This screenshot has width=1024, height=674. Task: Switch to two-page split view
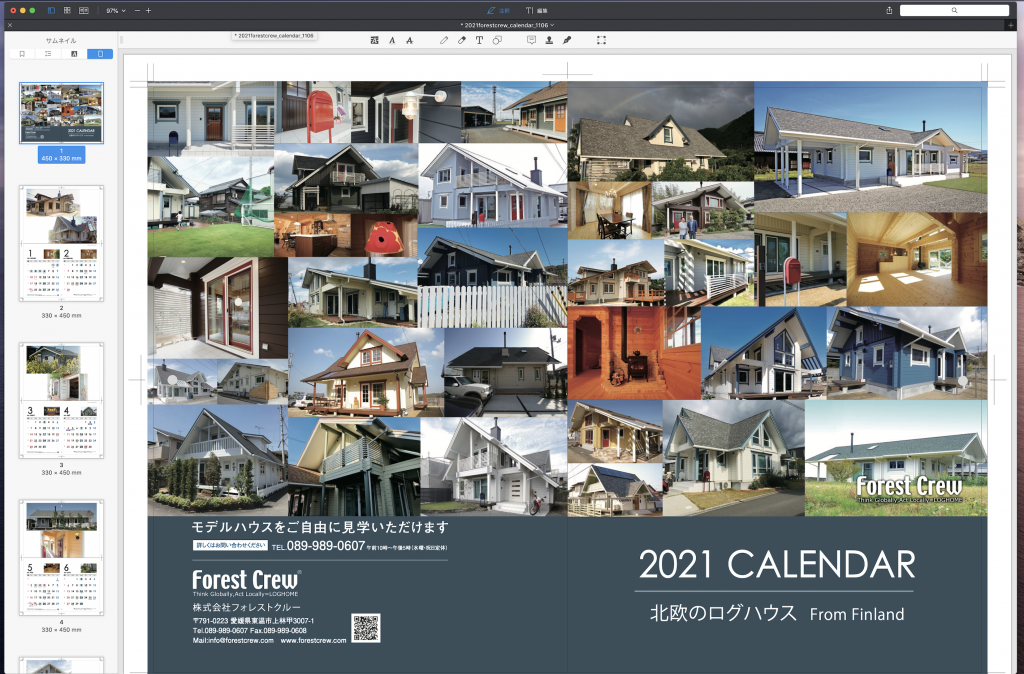pyautogui.click(x=84, y=10)
